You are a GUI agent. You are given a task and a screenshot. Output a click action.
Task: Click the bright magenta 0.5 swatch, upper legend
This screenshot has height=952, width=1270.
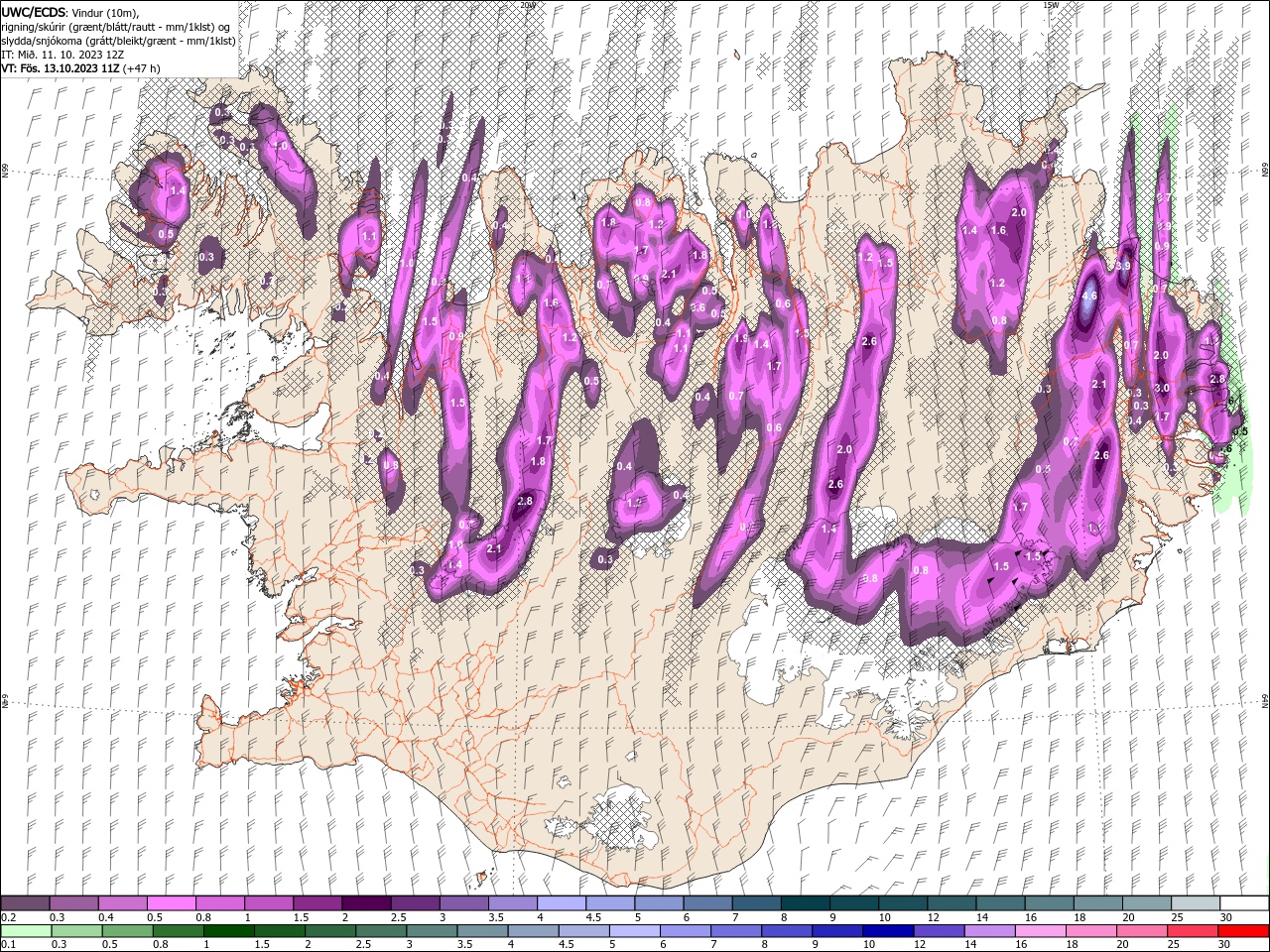coord(171,902)
